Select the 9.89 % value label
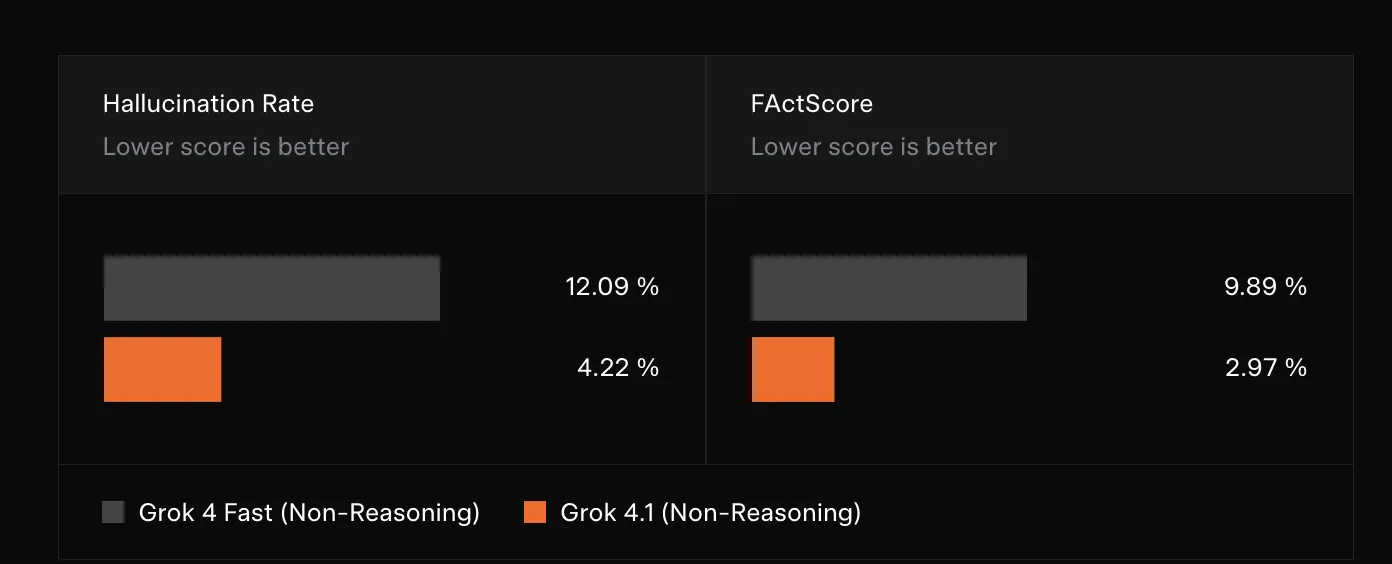1392x564 pixels. pyautogui.click(x=1265, y=287)
